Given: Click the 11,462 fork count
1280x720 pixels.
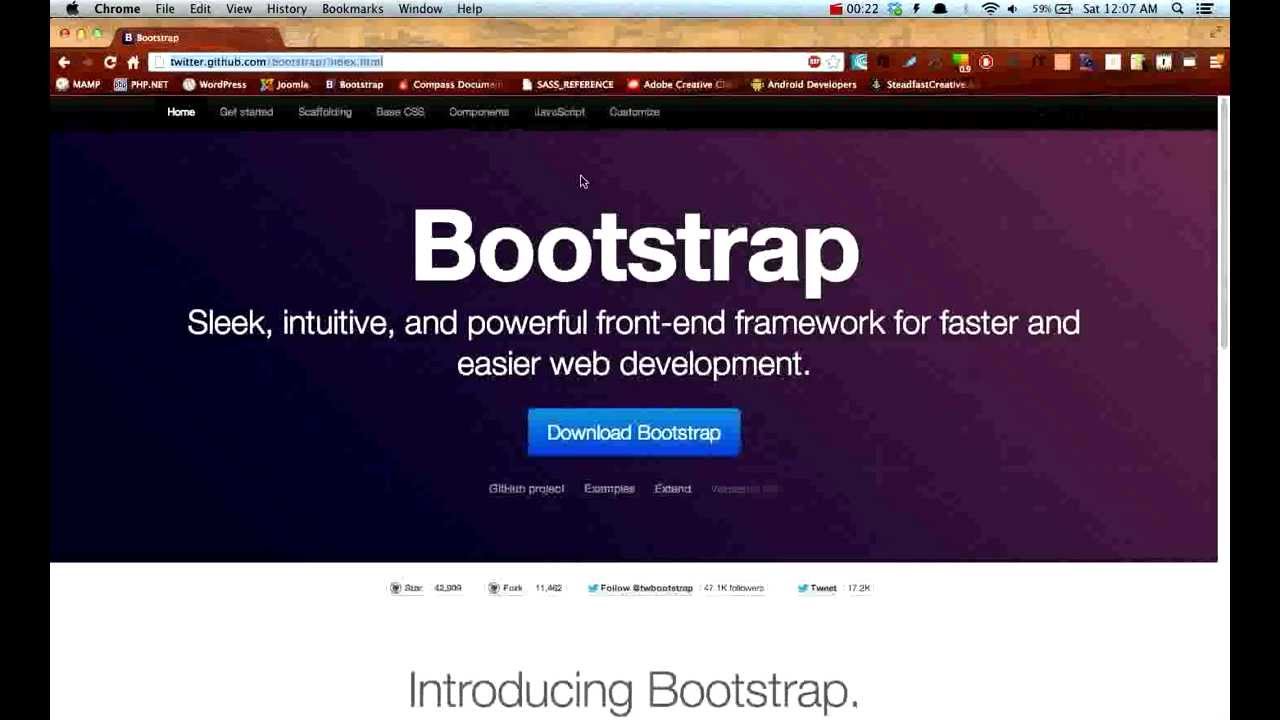Looking at the screenshot, I should [548, 588].
